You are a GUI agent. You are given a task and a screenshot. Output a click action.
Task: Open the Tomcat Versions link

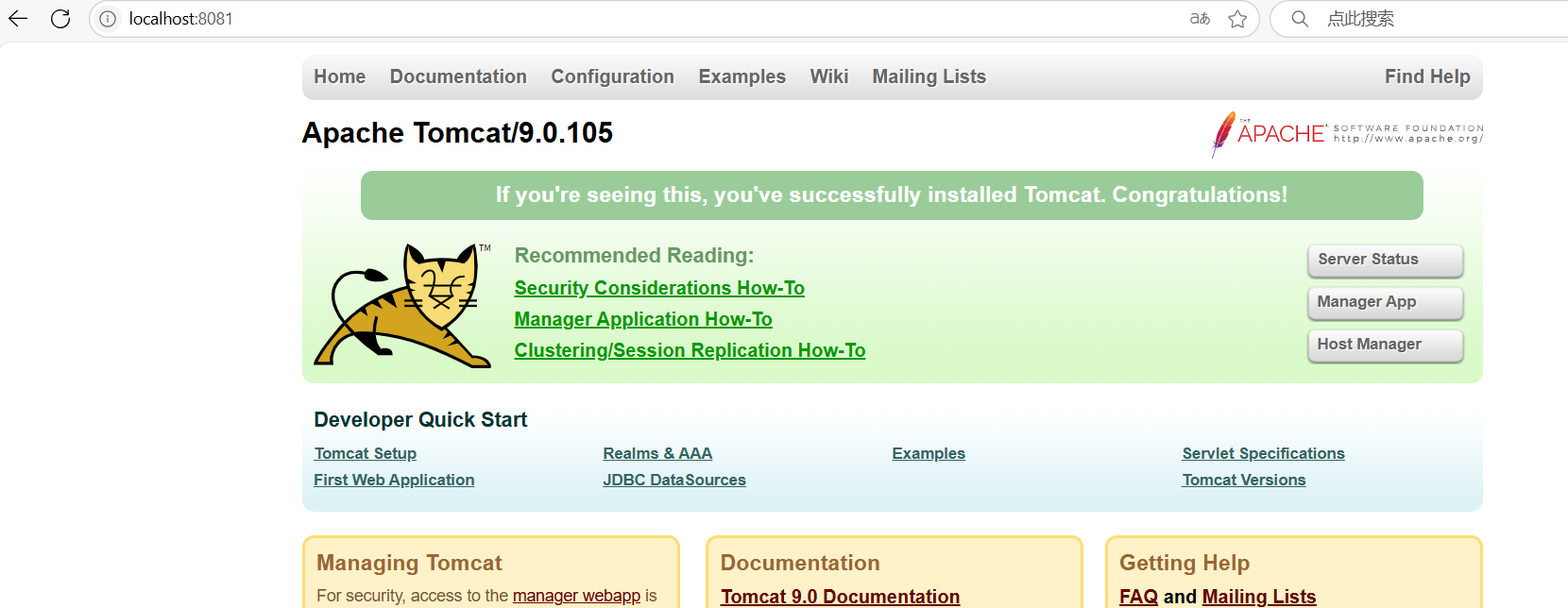click(1244, 480)
